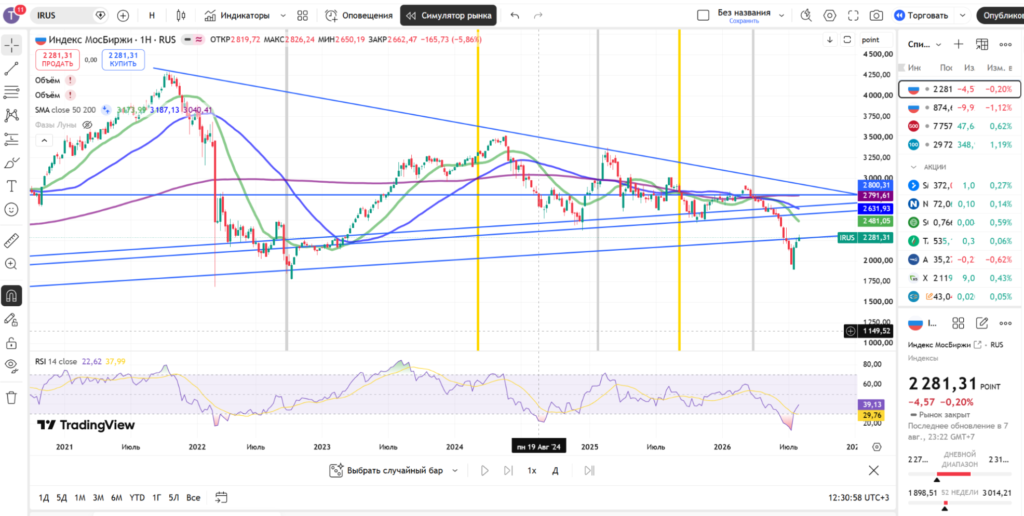Viewport: 1024px width, 516px height.
Task: Expand the indicators favorites dropdown arrow
Action: tap(282, 15)
